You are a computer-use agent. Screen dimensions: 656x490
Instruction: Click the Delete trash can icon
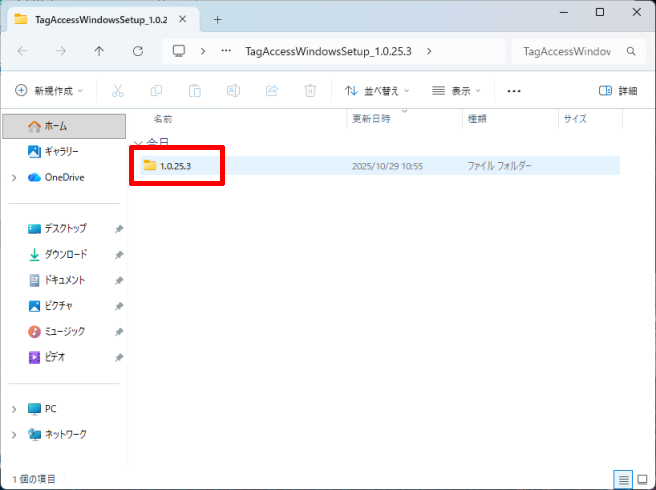(310, 90)
